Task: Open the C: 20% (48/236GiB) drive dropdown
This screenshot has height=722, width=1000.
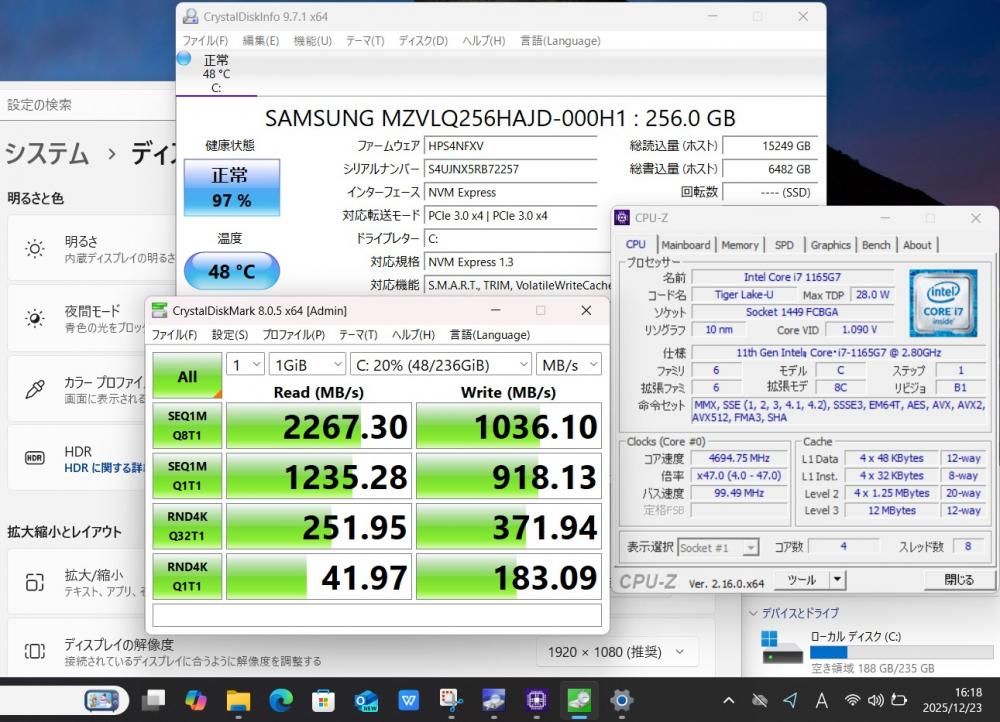Action: click(441, 365)
